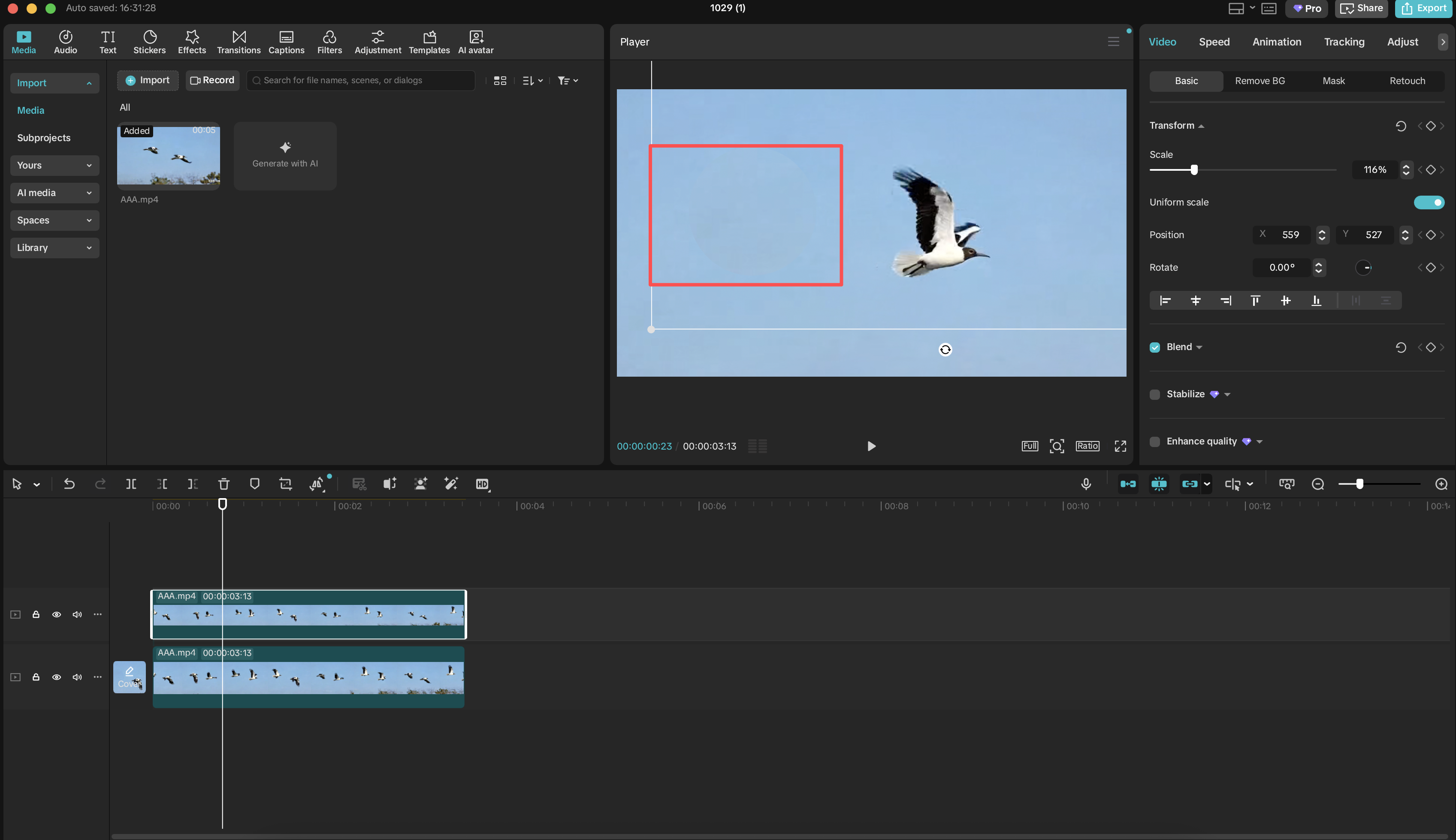This screenshot has height=840, width=1456.
Task: Select the Split tool in the timeline toolbar
Action: pyautogui.click(x=131, y=484)
